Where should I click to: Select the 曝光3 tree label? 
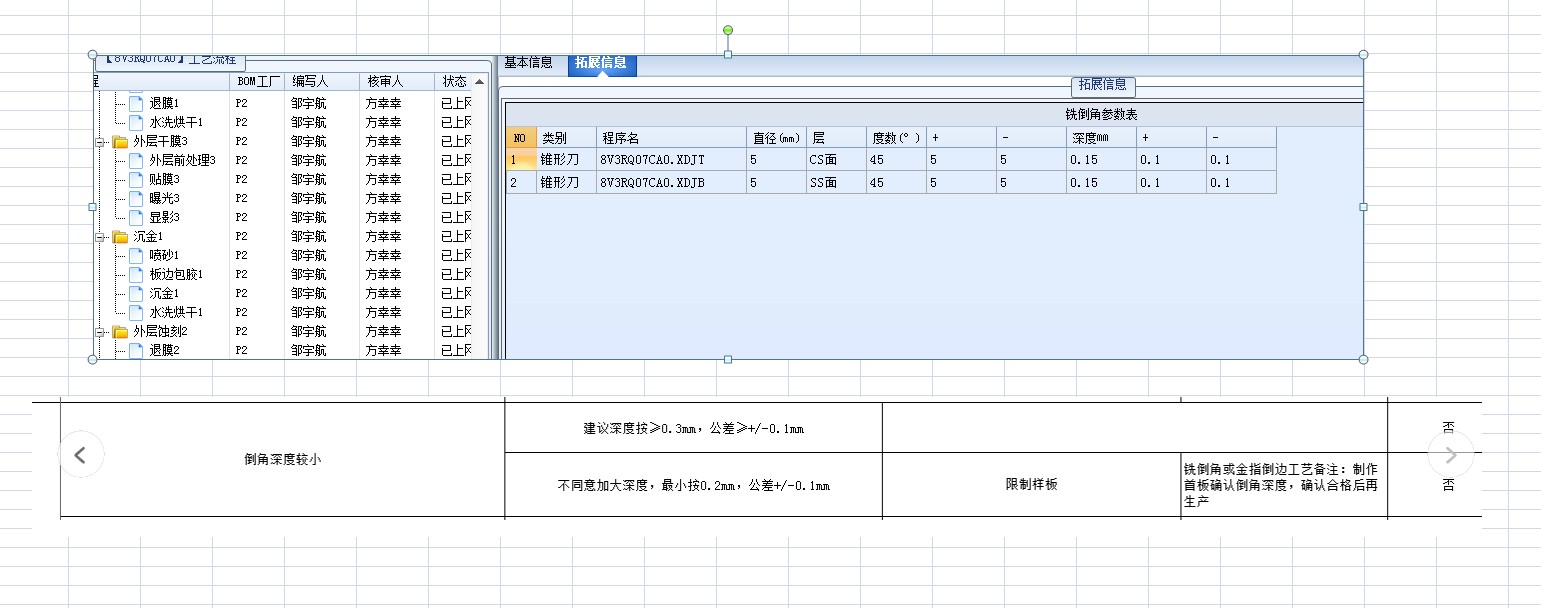pos(164,198)
